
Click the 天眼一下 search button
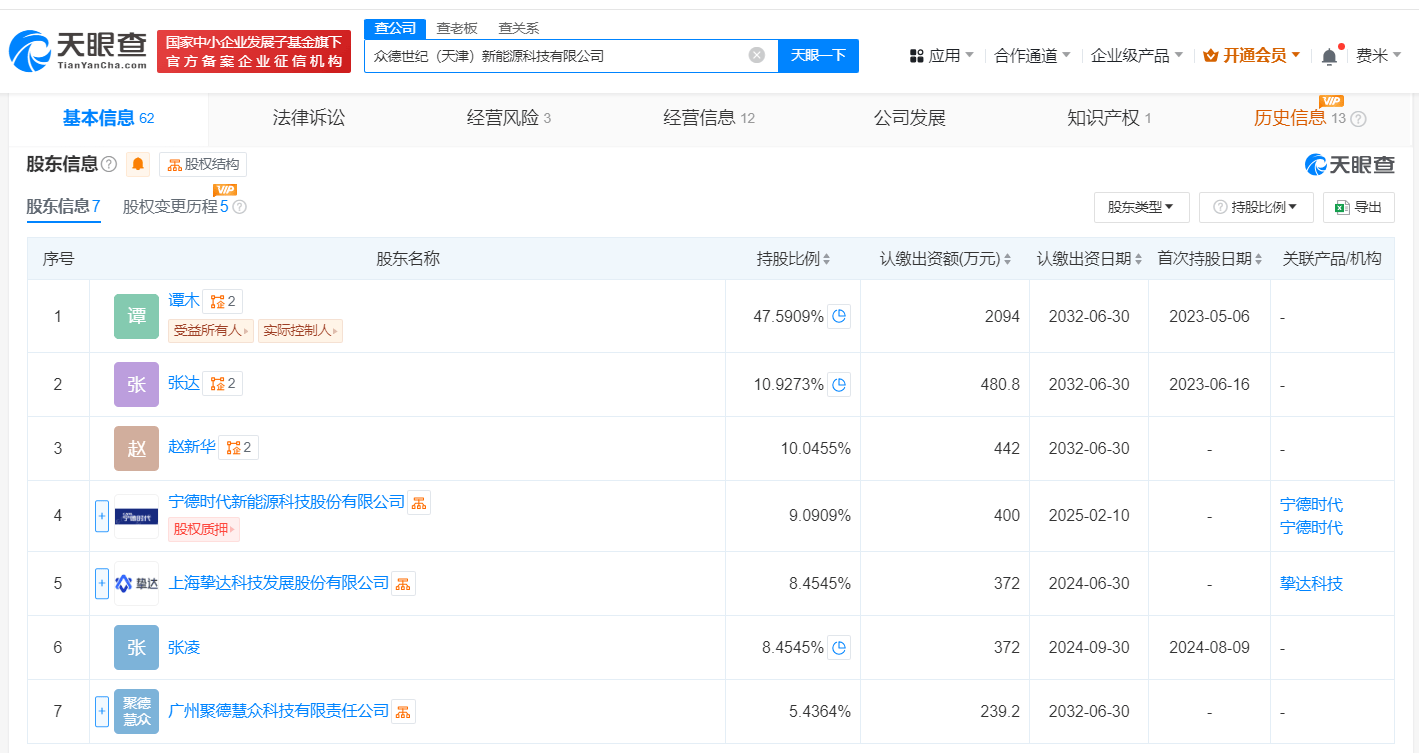click(x=818, y=56)
